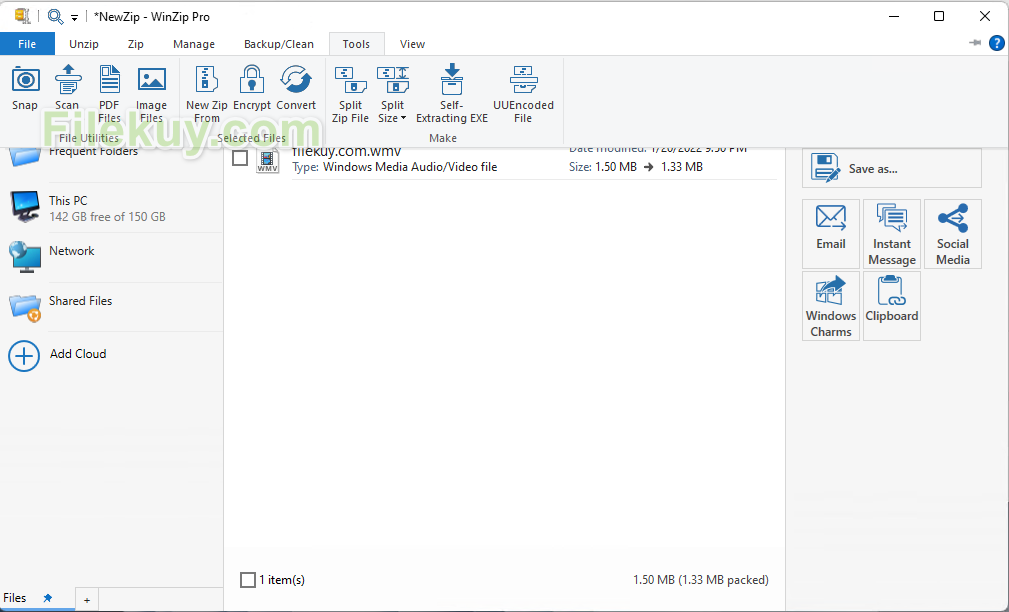Open Windows Charms sharing
Screen dimensions: 1009x612
[831, 306]
